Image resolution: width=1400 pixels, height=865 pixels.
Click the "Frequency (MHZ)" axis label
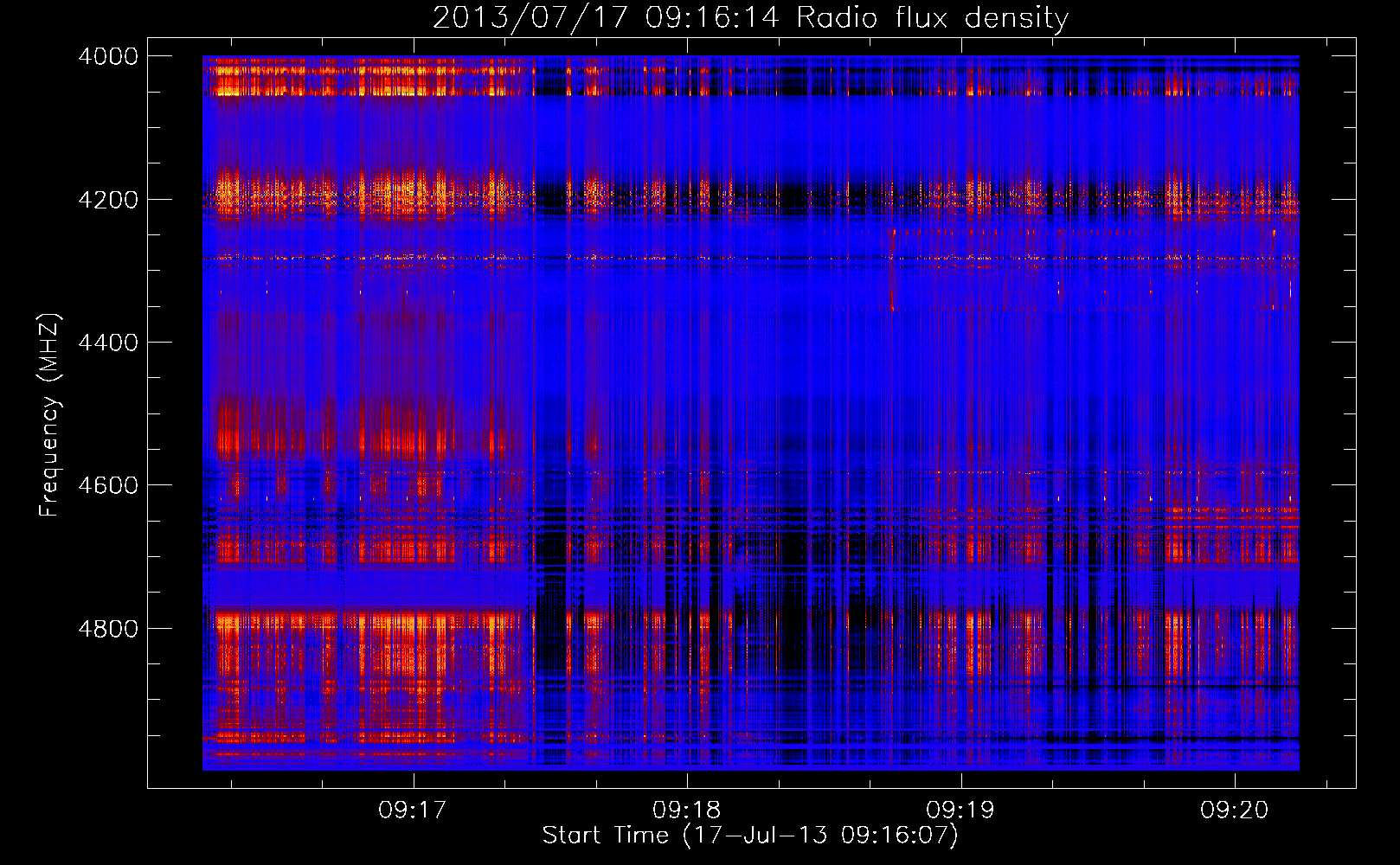(x=49, y=415)
